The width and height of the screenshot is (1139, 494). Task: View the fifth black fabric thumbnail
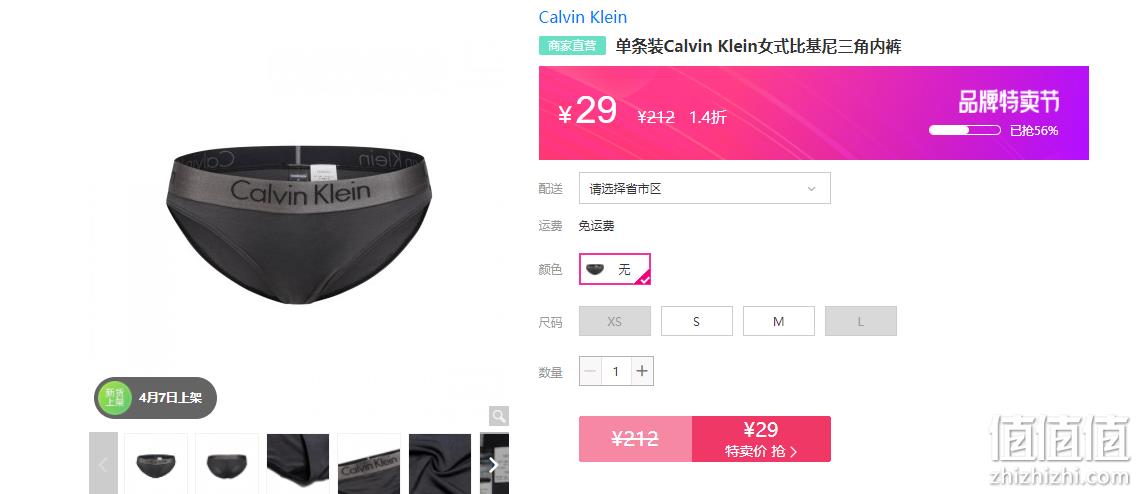(440, 463)
